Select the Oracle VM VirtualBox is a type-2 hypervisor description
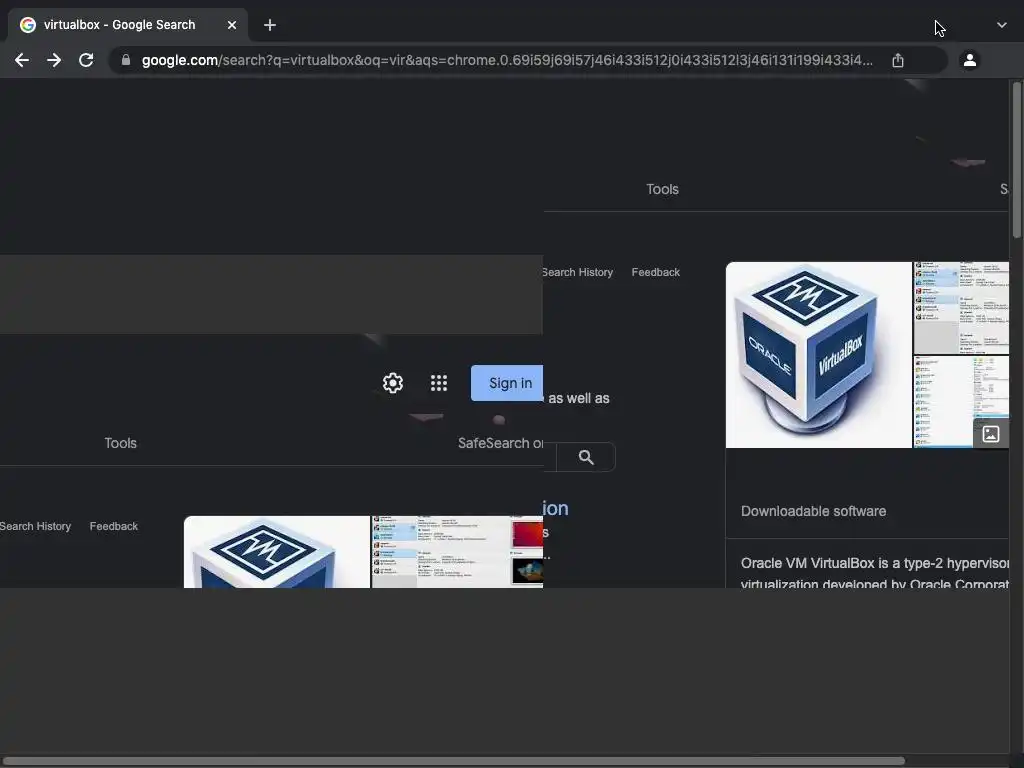 (874, 573)
